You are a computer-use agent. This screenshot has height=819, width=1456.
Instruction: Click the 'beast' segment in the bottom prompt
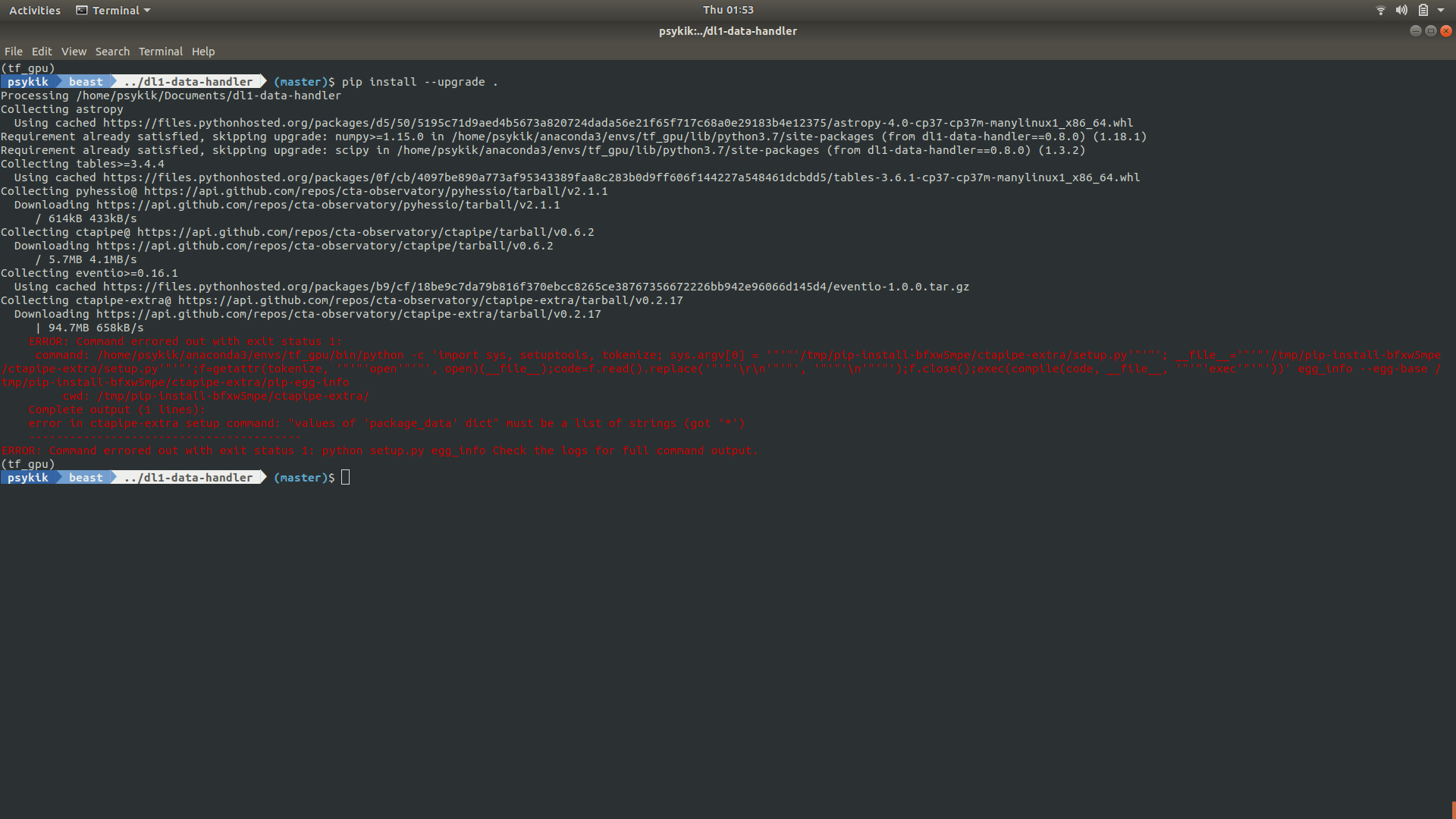(86, 478)
